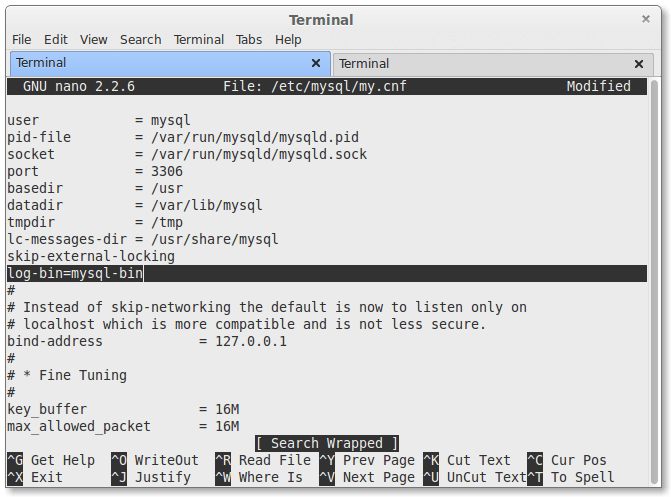671x497 pixels.
Task: Open the Search menu
Action: point(140,39)
